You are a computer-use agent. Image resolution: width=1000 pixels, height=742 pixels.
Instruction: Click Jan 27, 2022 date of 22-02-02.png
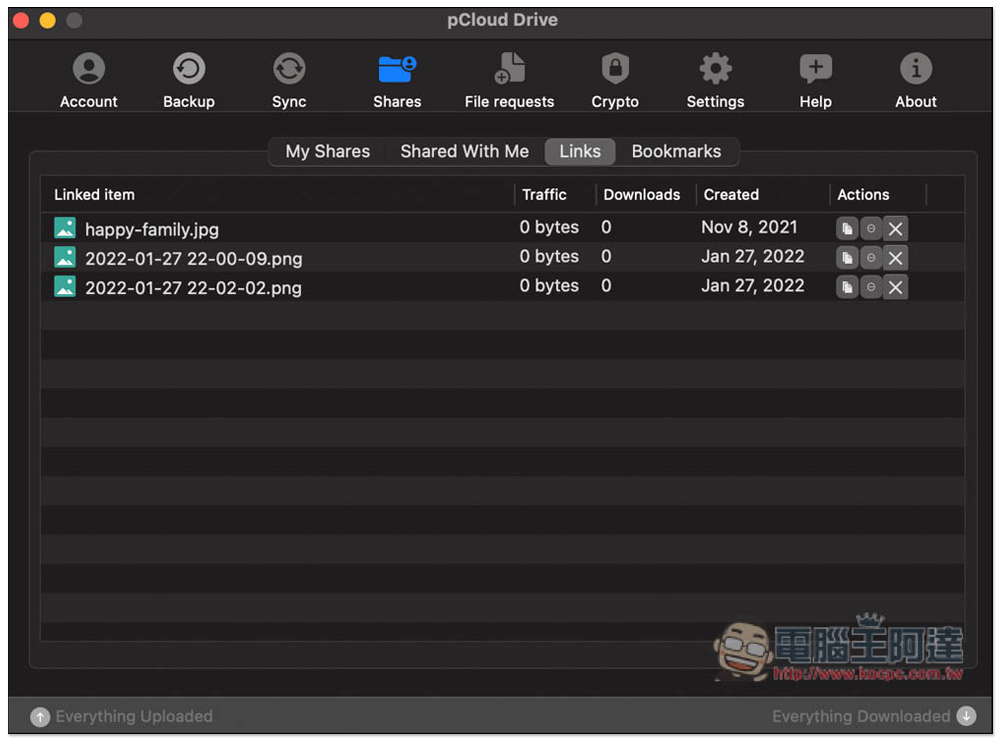tap(753, 286)
